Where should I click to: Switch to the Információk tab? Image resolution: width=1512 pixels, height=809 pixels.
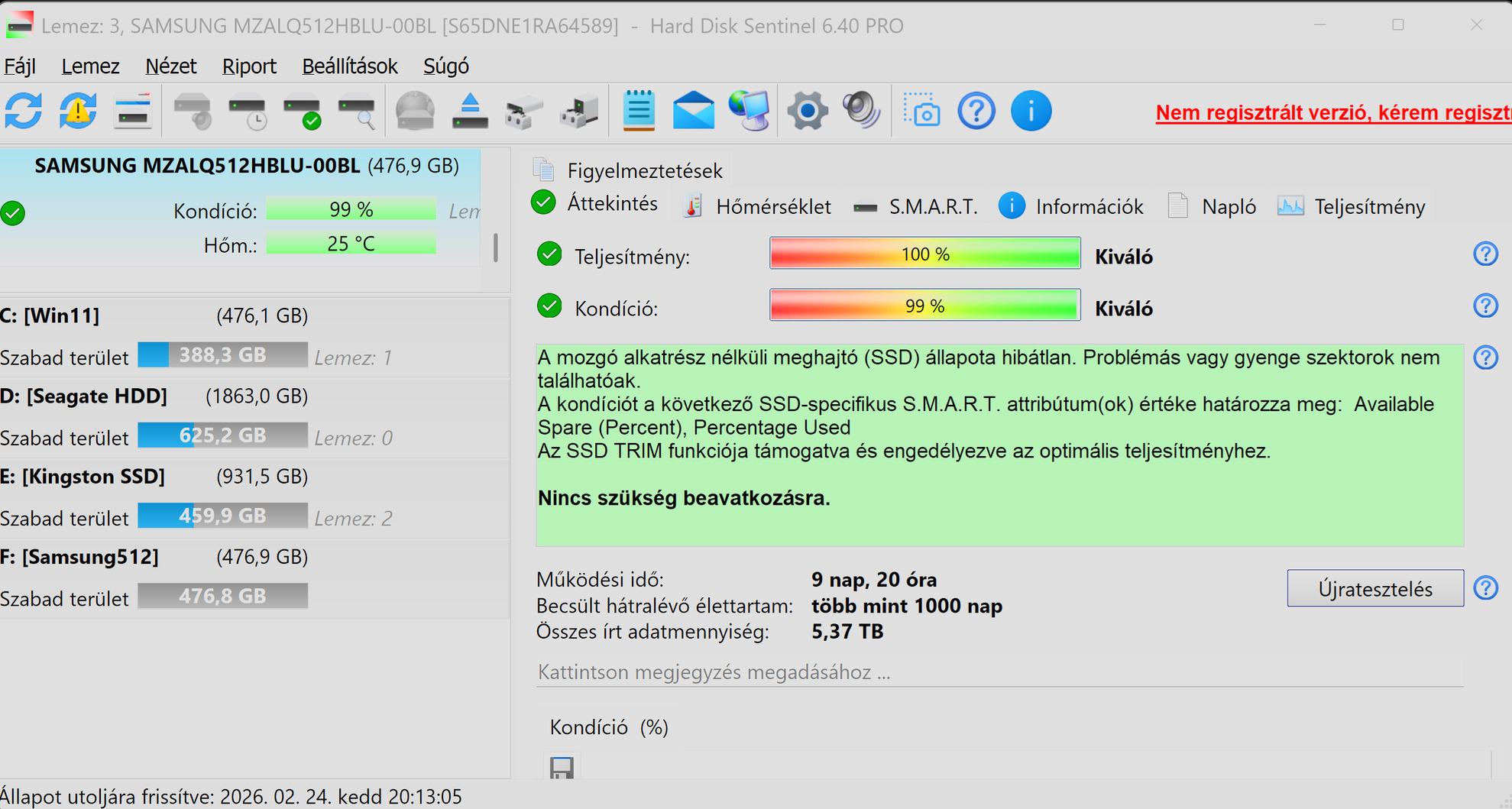(1071, 206)
